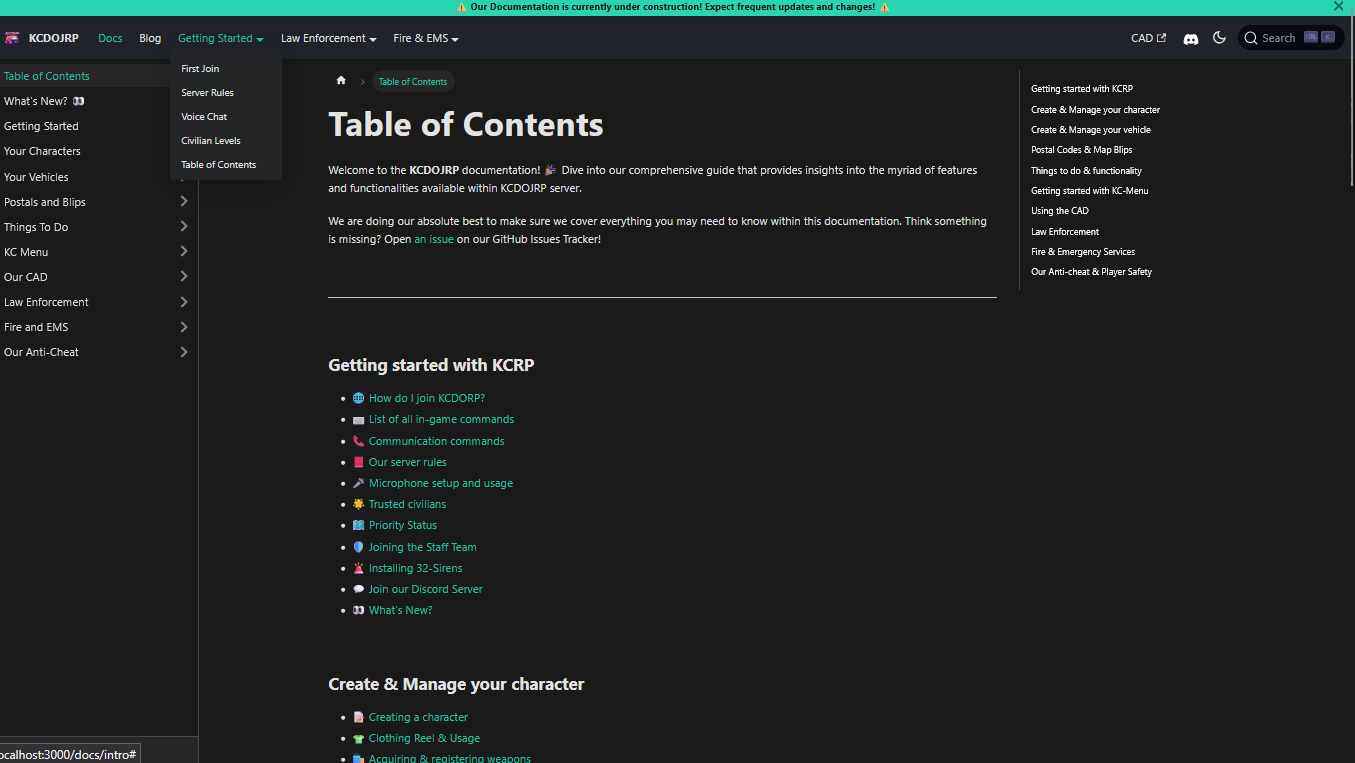Open the Fire & EMS navbar dropdown

pos(425,38)
